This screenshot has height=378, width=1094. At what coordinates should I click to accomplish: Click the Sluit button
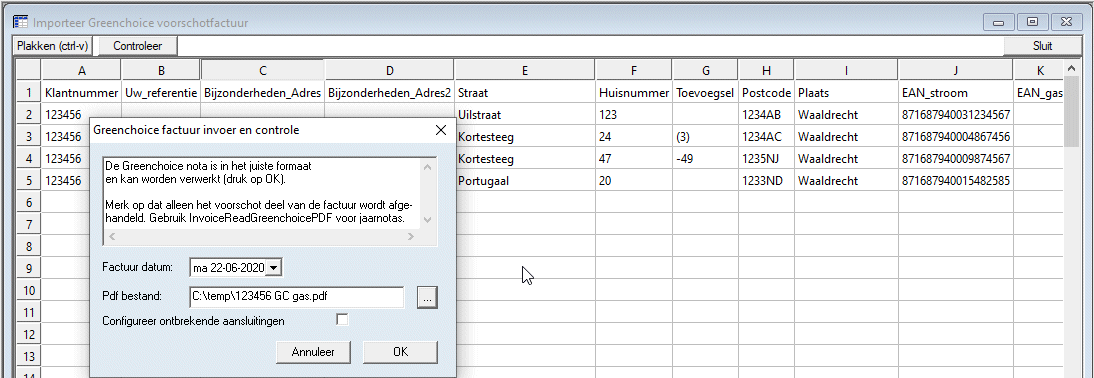point(1042,46)
